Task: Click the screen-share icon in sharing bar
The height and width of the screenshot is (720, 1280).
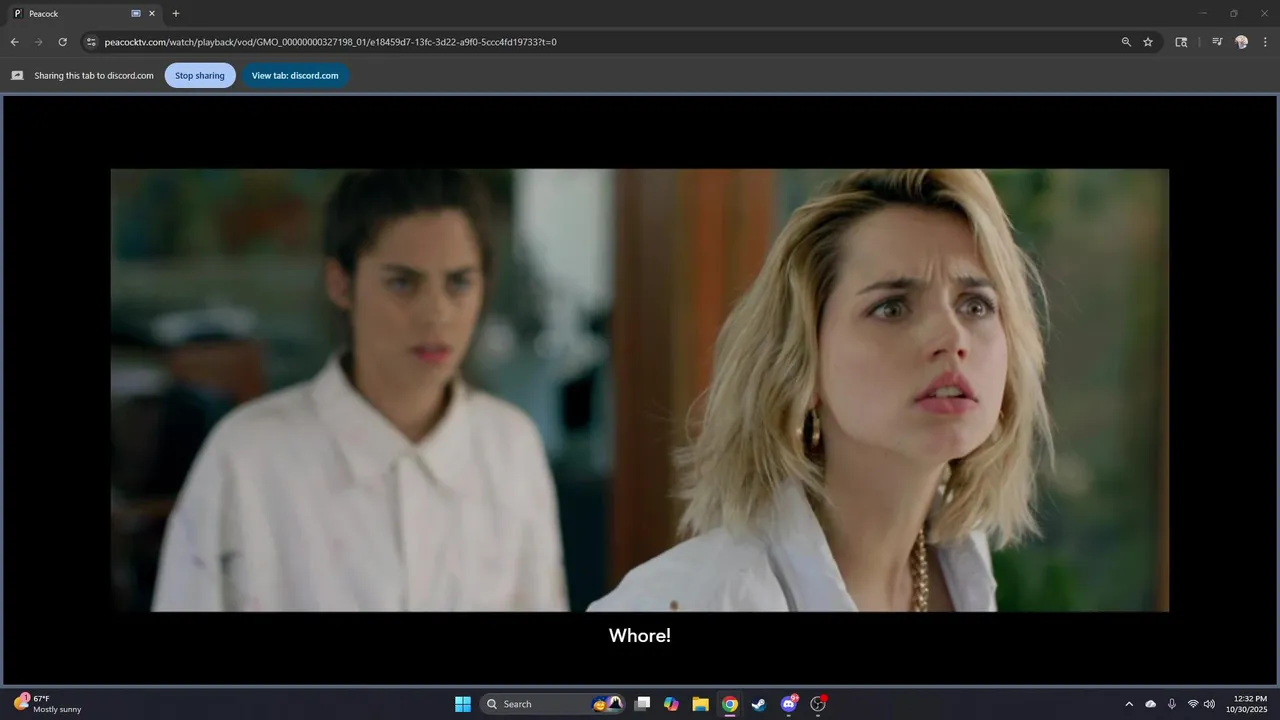Action: click(17, 75)
